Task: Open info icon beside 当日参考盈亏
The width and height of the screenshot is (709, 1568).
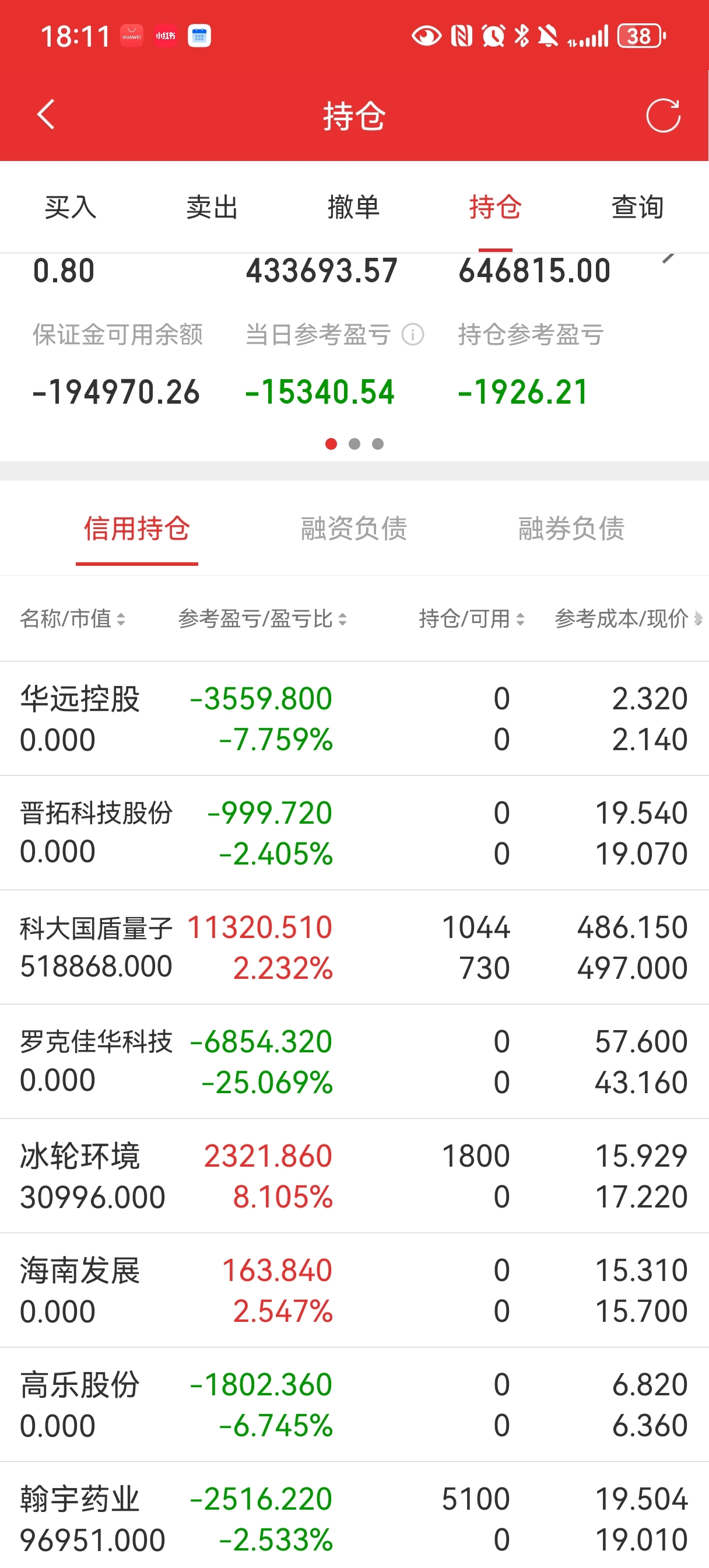Action: click(x=413, y=335)
